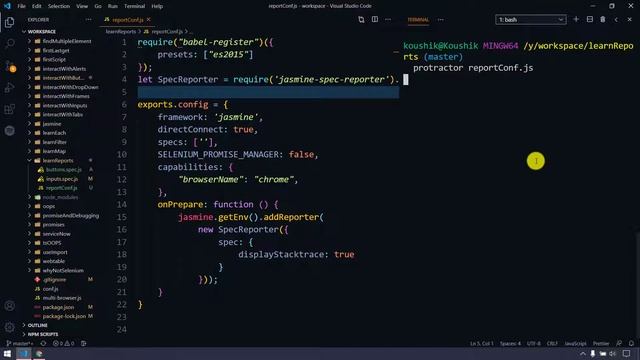The width and height of the screenshot is (640, 360).
Task: Click the round icon below Extensions
Action: pos(9,131)
